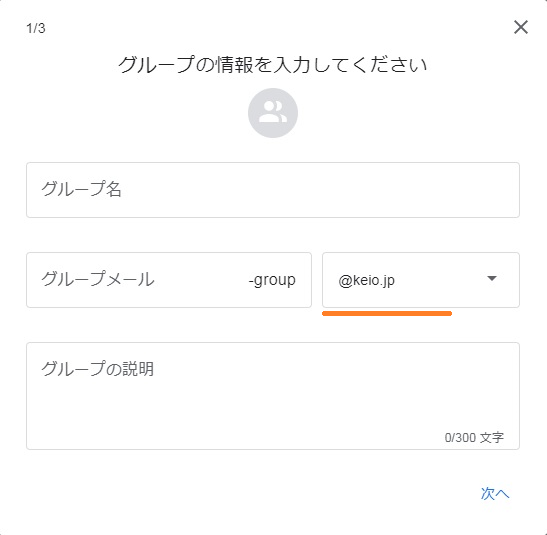Expand domain list using the arrow
The height and width of the screenshot is (535, 547).
[492, 278]
